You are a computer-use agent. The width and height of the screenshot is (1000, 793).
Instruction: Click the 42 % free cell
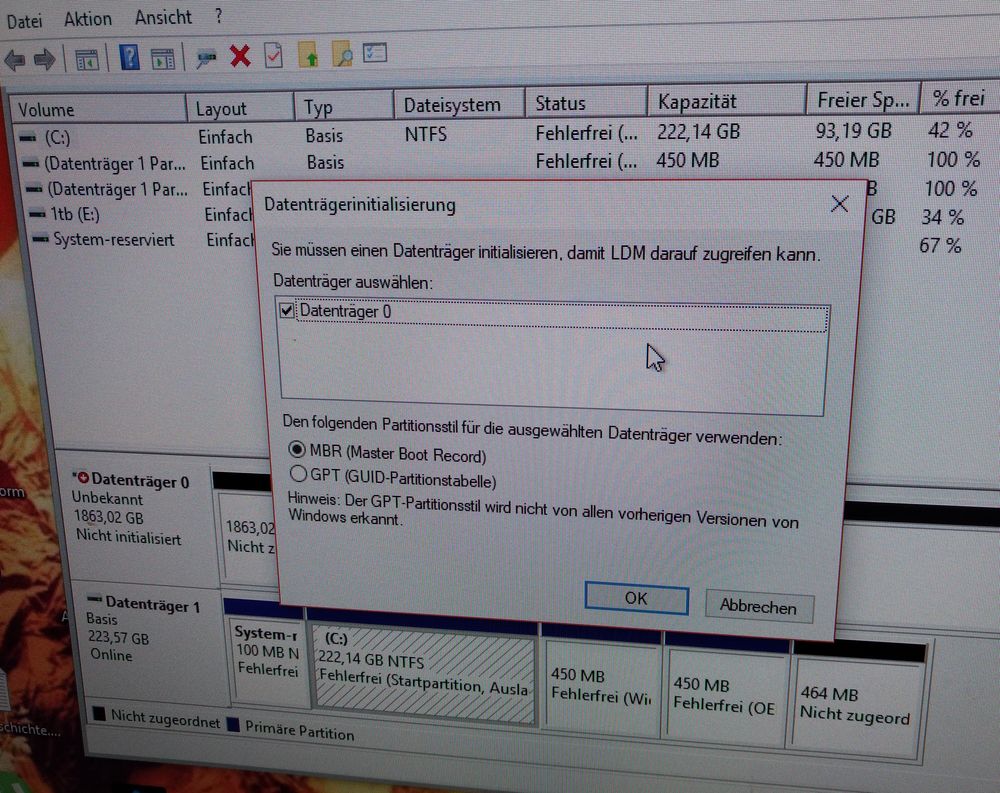point(950,130)
